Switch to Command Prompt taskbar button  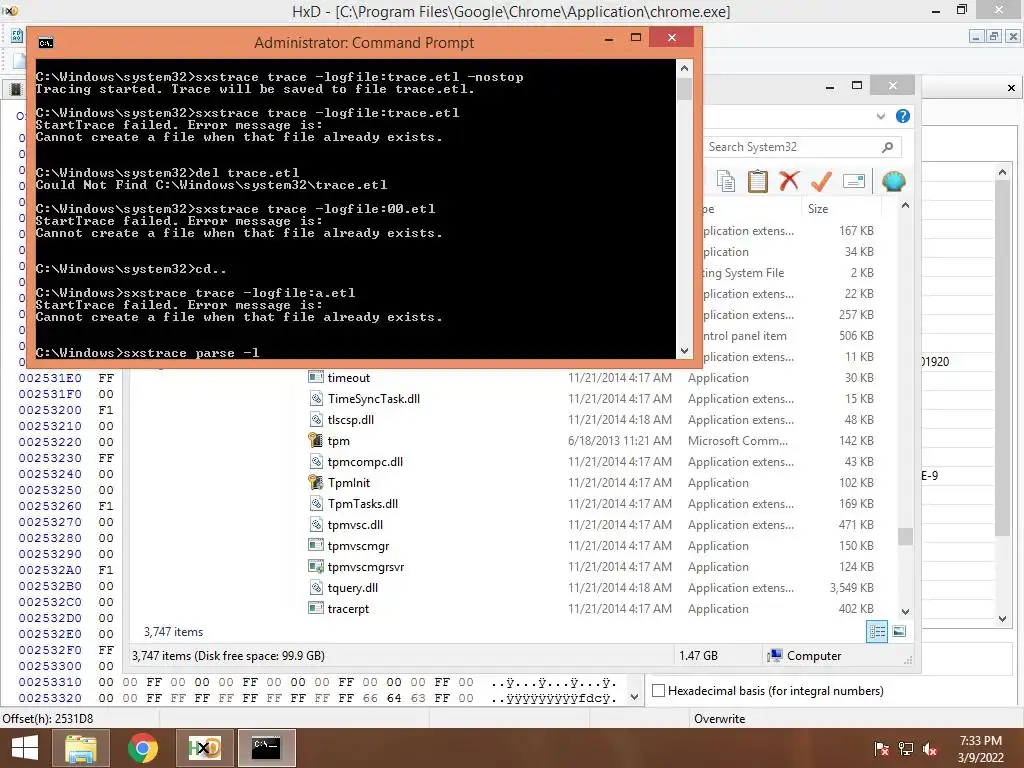(266, 748)
